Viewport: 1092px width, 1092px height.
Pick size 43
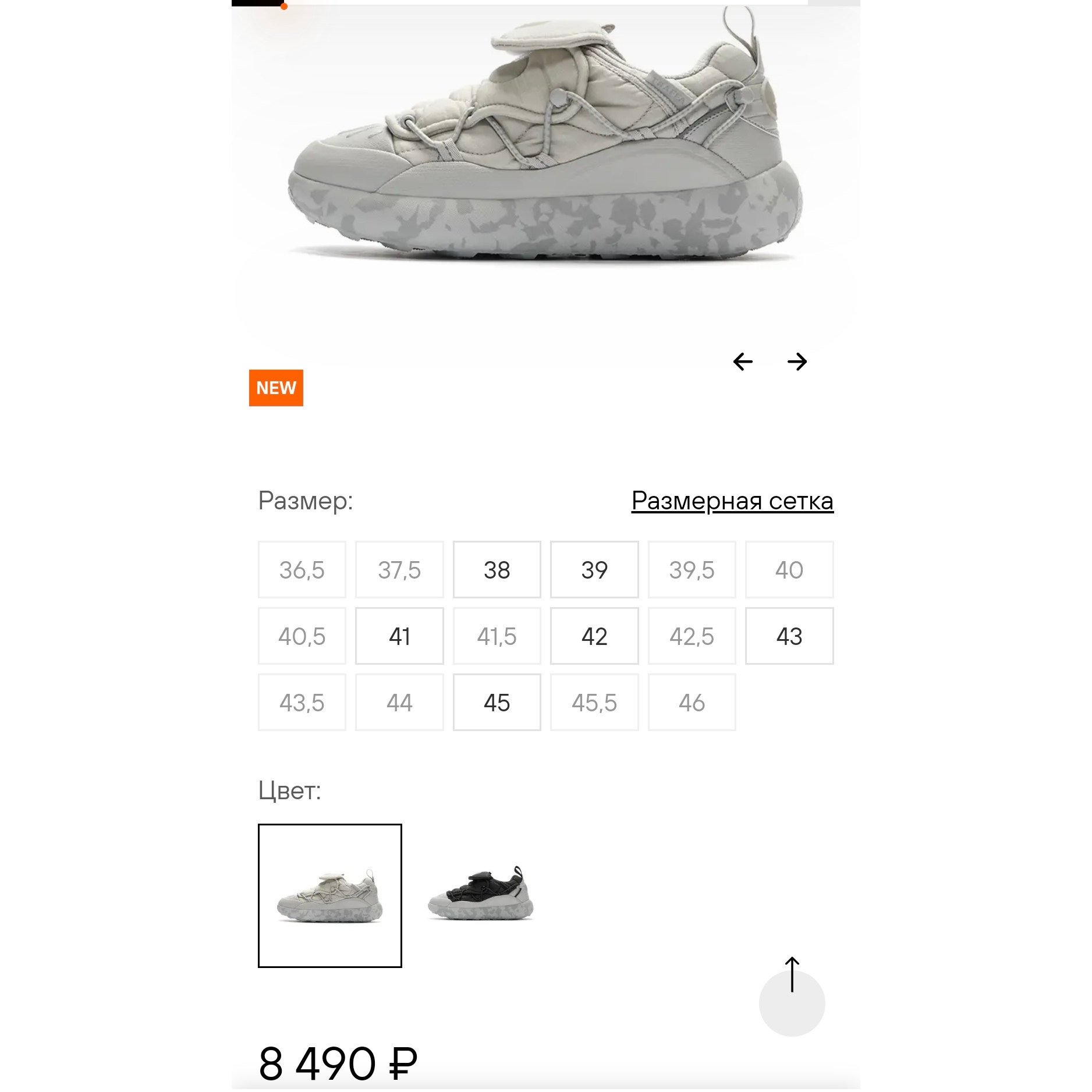coord(789,636)
